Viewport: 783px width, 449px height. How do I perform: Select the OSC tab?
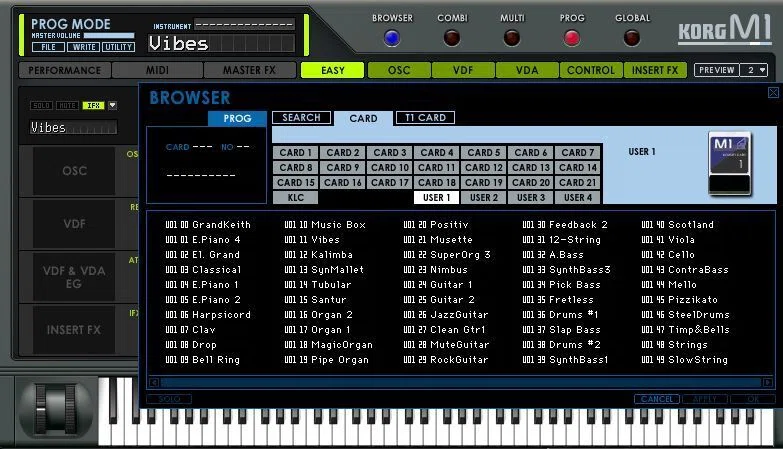[x=399, y=70]
